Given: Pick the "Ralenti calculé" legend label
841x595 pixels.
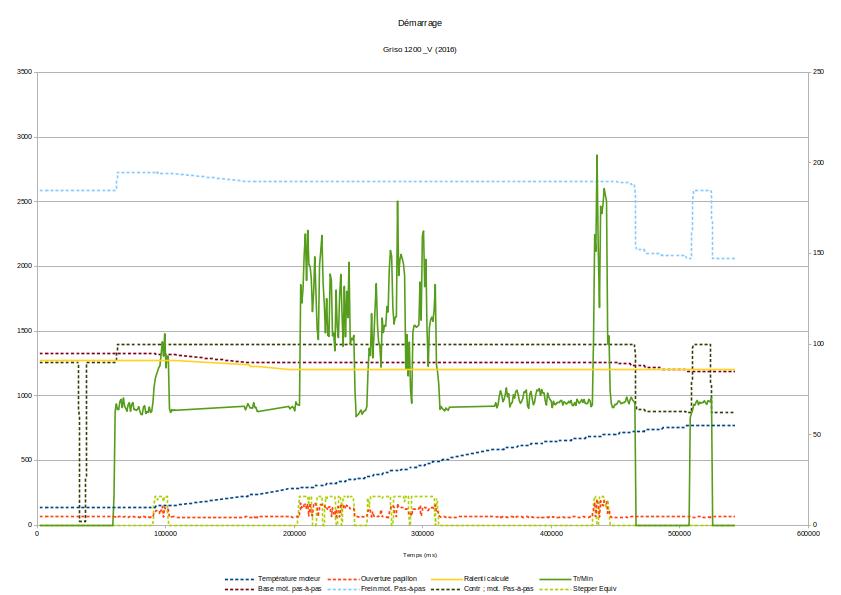Looking at the screenshot, I should tap(486, 578).
